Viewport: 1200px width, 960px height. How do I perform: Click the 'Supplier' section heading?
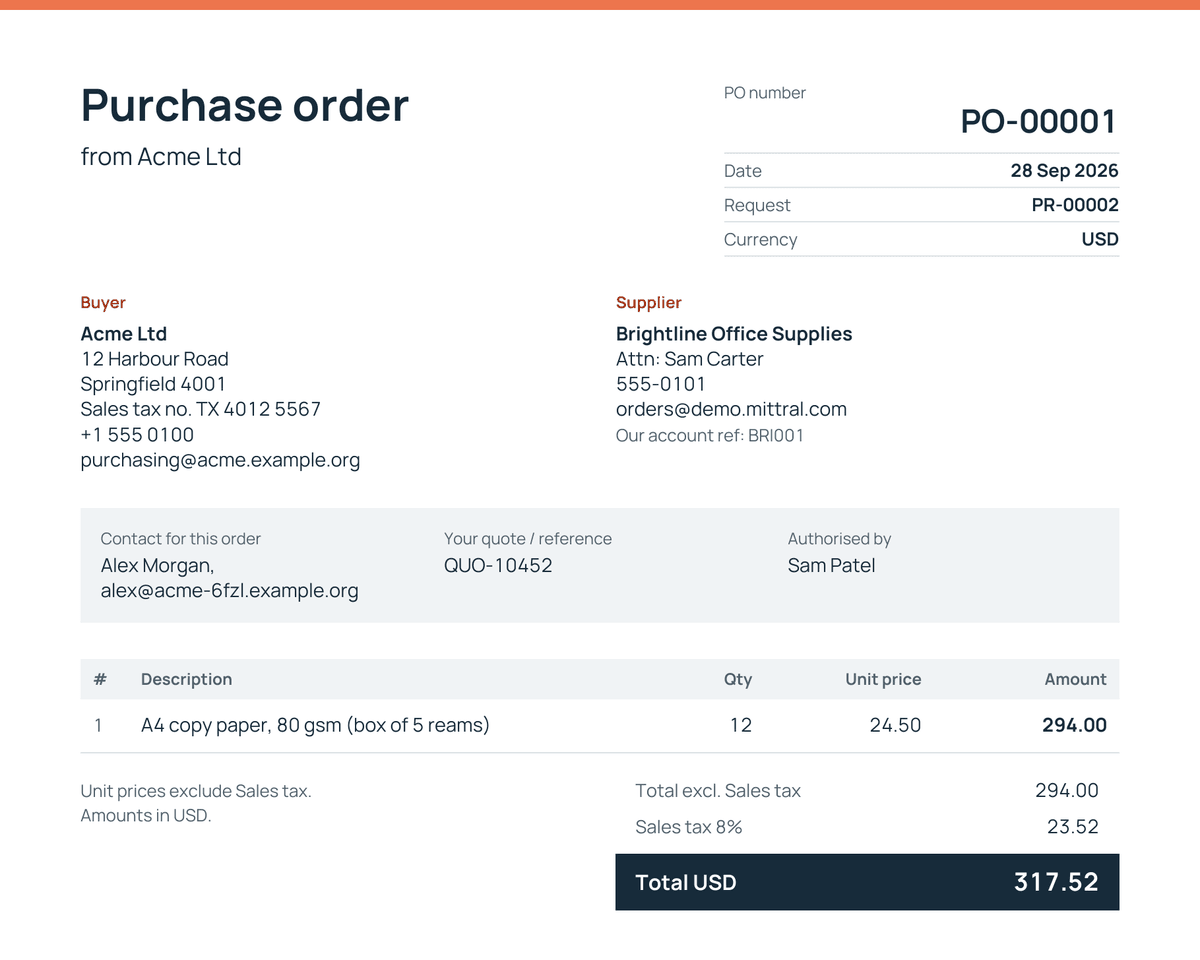point(649,302)
